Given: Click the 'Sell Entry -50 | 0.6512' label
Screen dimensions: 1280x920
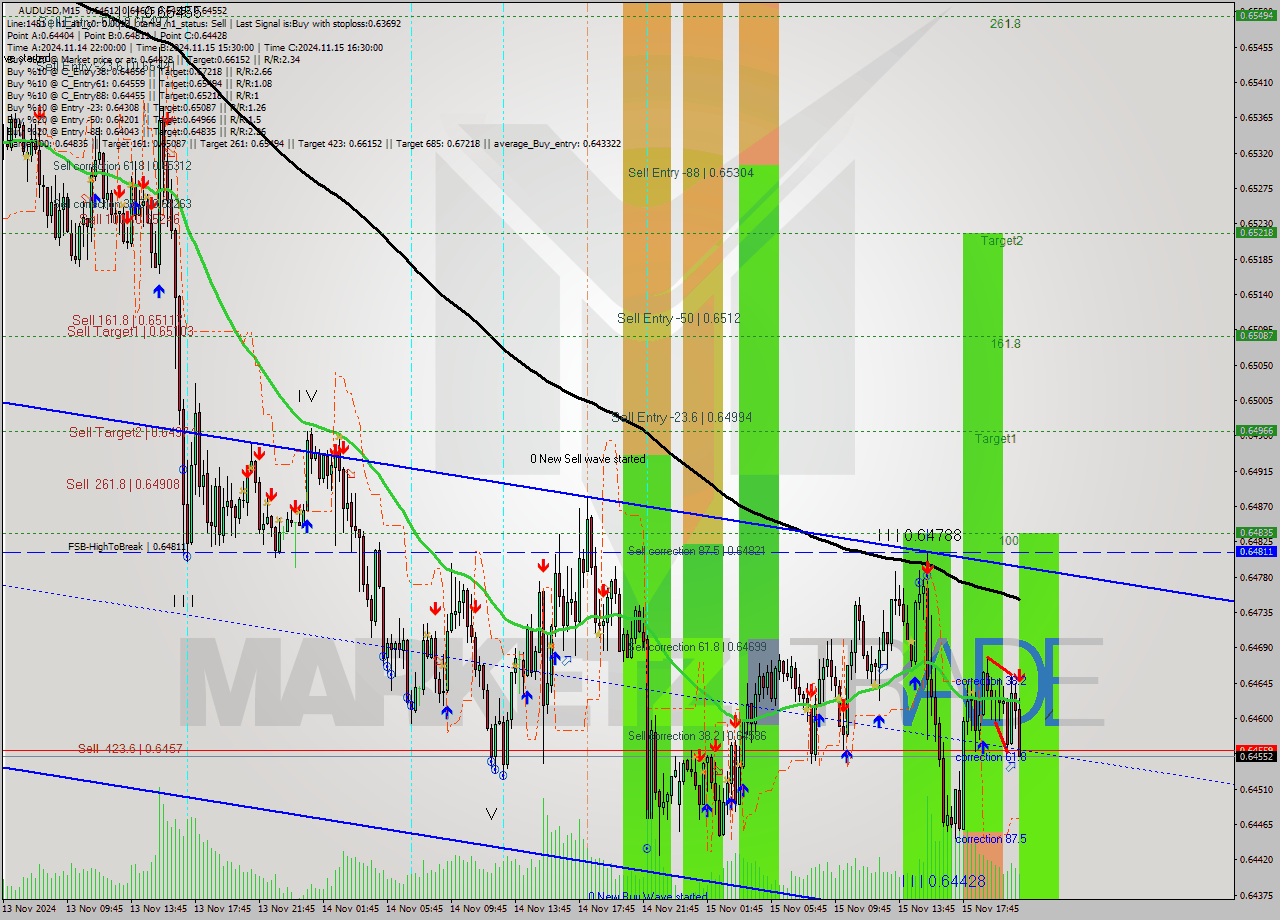Looking at the screenshot, I should pos(678,318).
